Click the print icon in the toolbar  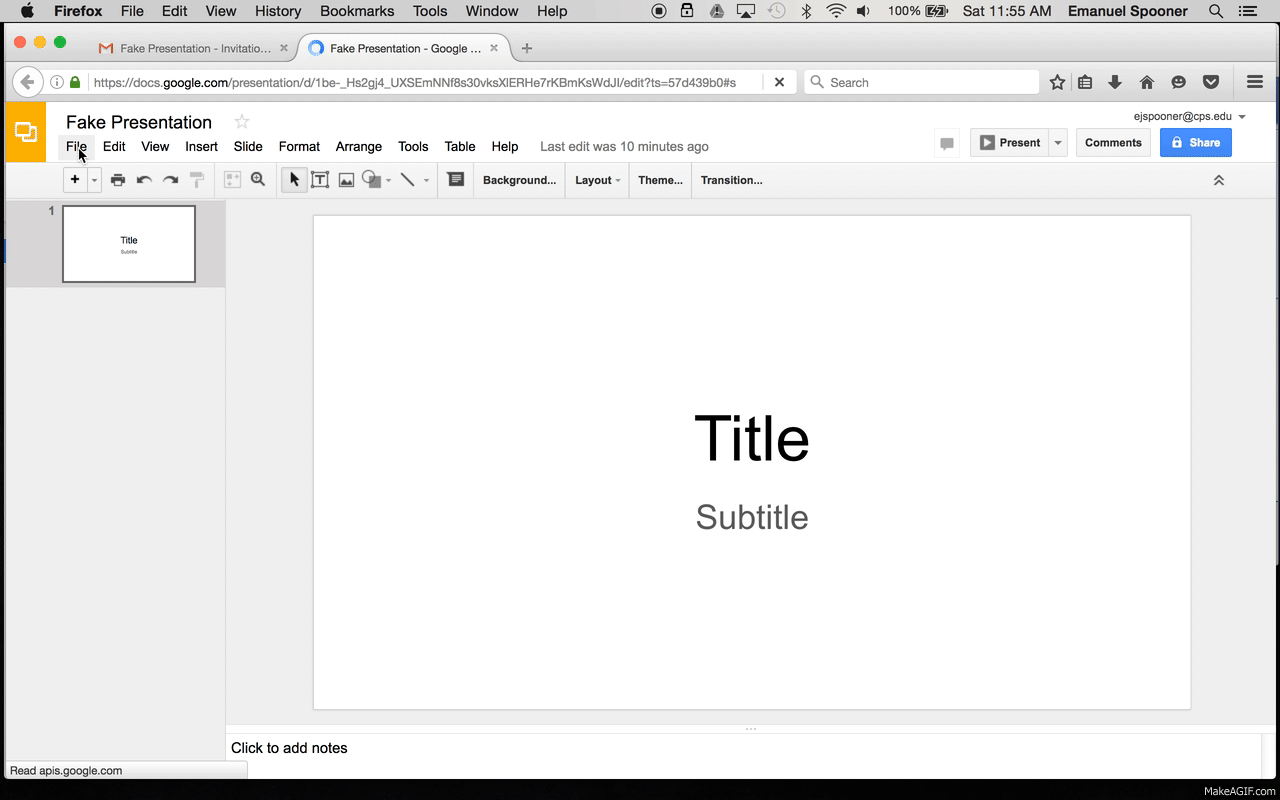pyautogui.click(x=118, y=180)
